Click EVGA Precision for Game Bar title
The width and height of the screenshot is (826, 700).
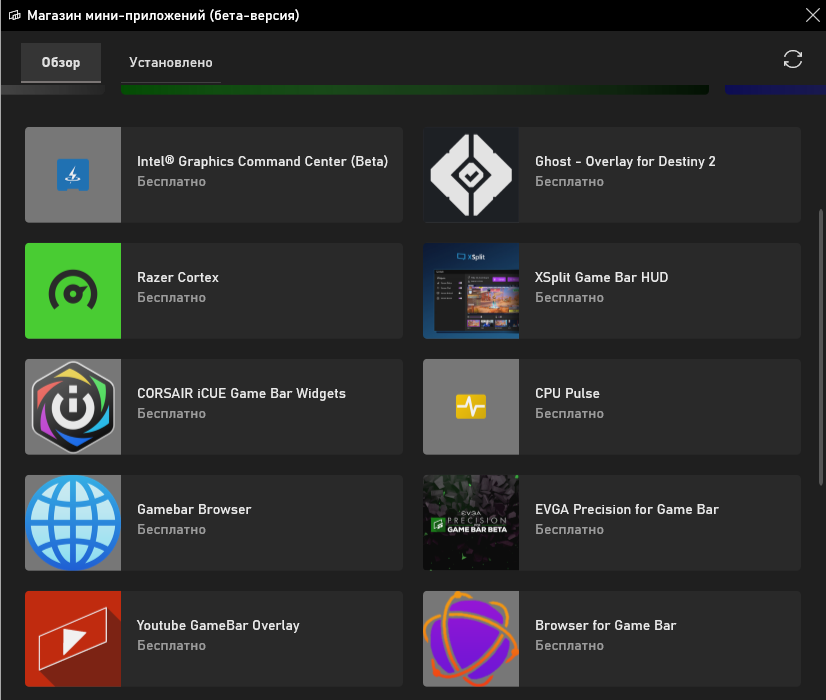[627, 509]
